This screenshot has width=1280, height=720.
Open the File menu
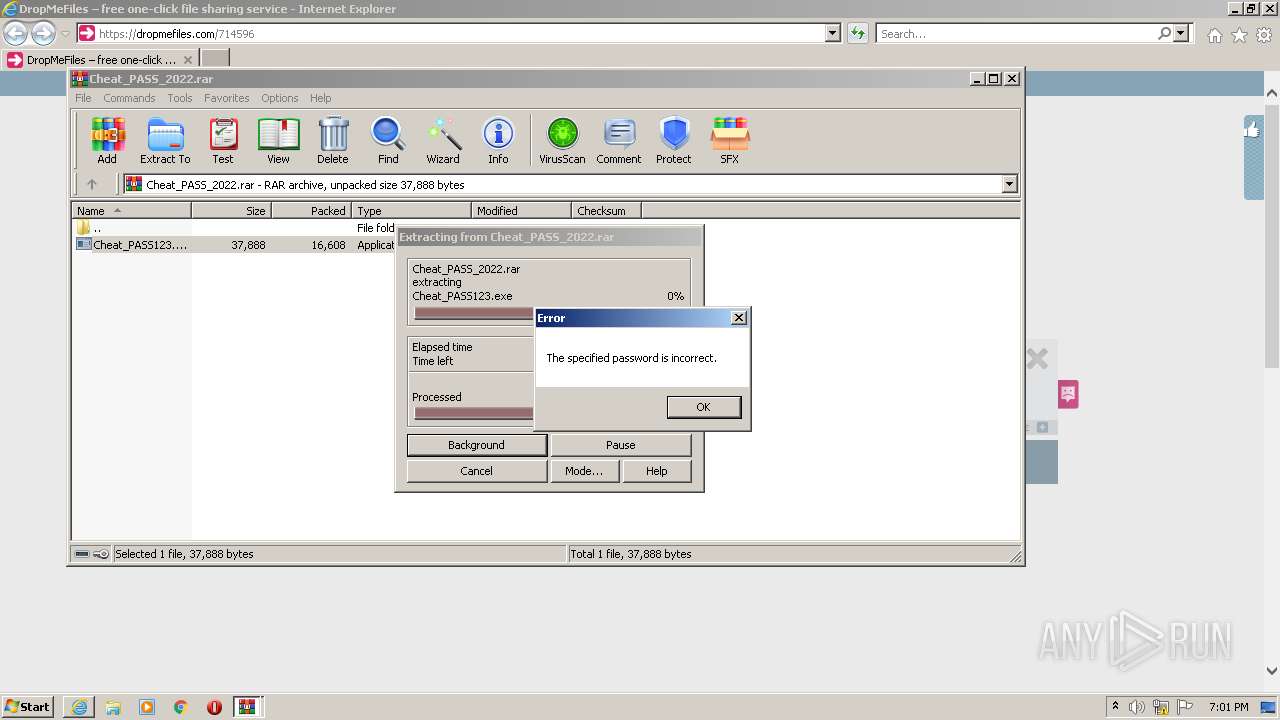click(83, 98)
